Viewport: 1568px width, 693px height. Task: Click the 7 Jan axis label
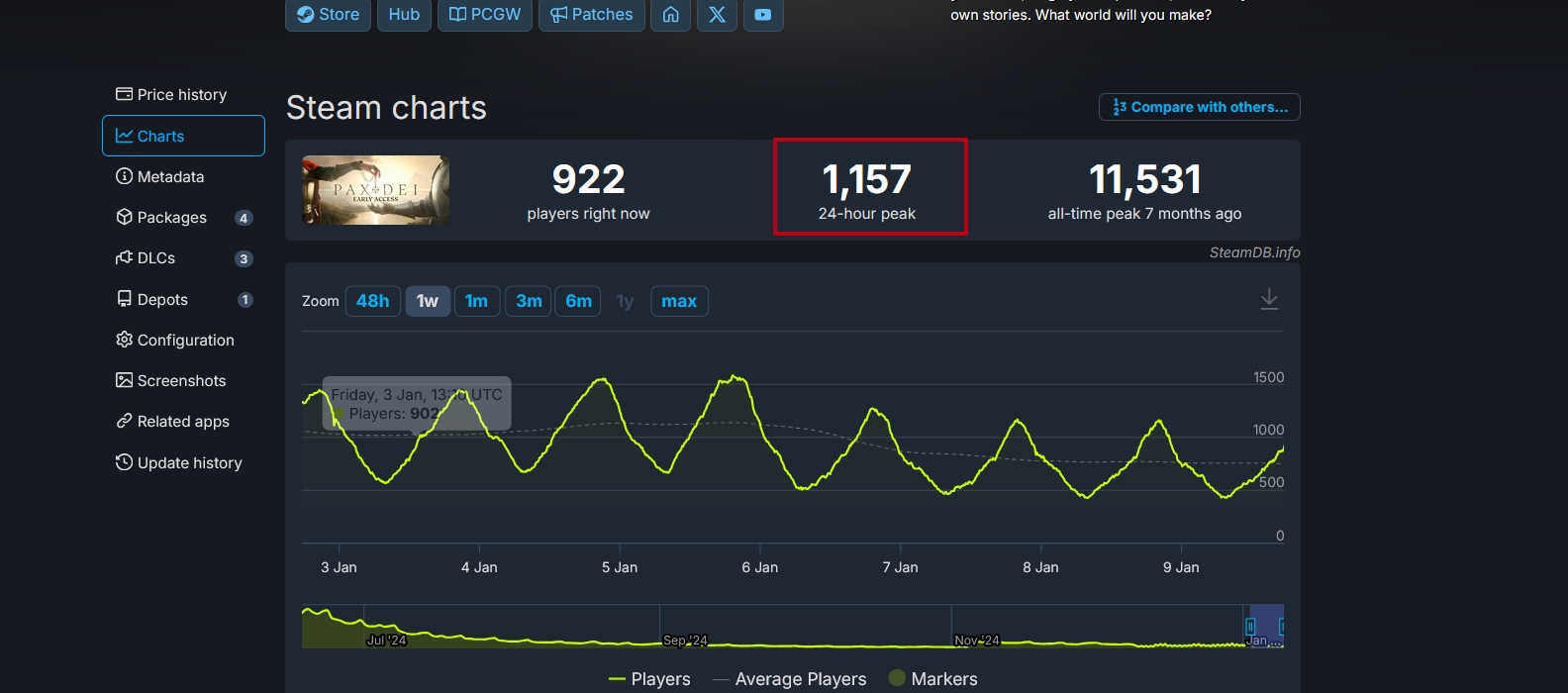[x=900, y=567]
